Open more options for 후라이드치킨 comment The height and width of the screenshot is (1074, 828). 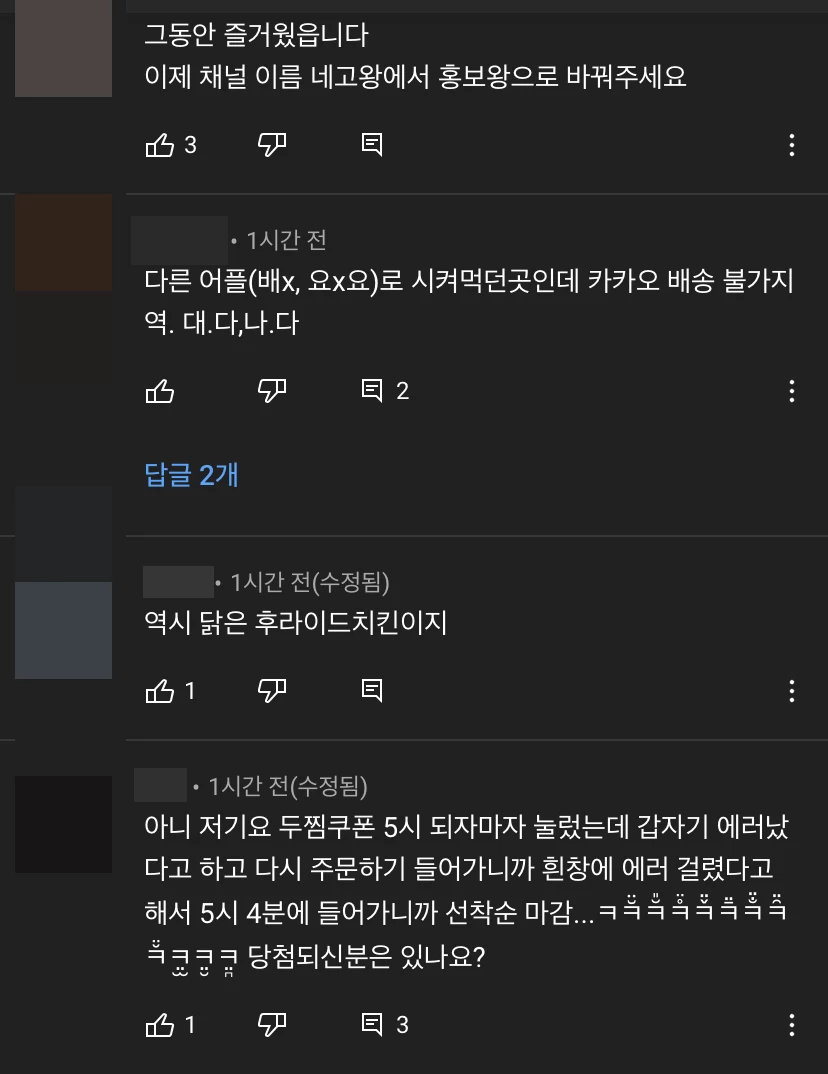tap(792, 691)
